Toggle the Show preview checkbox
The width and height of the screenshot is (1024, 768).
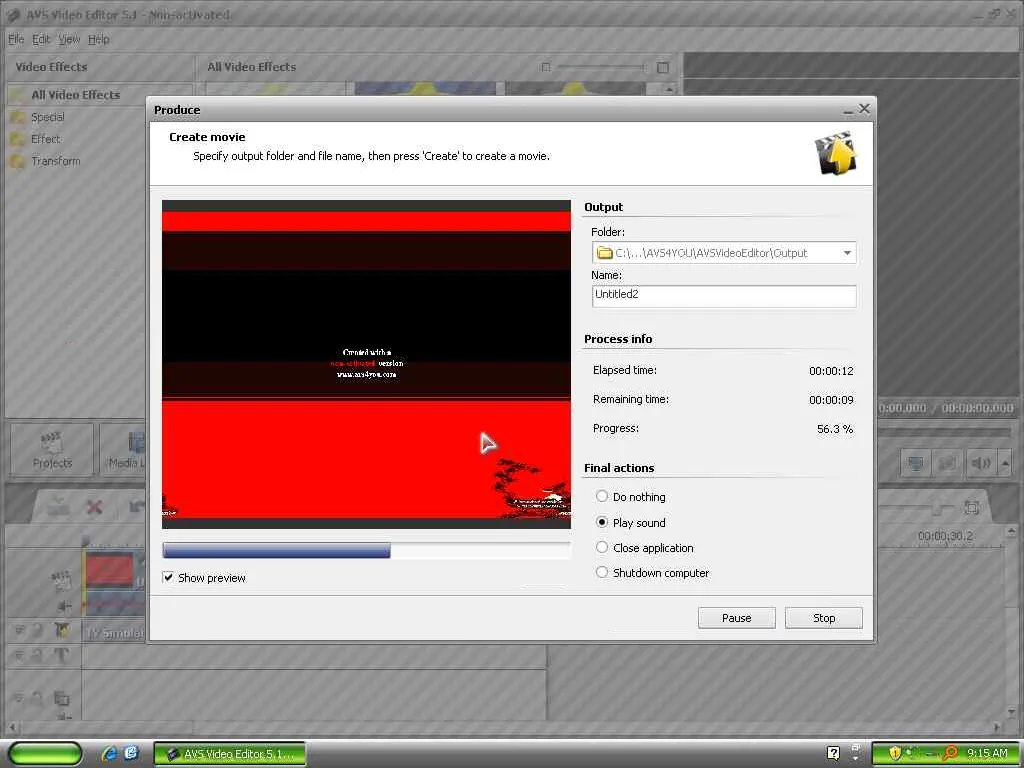pyautogui.click(x=168, y=577)
